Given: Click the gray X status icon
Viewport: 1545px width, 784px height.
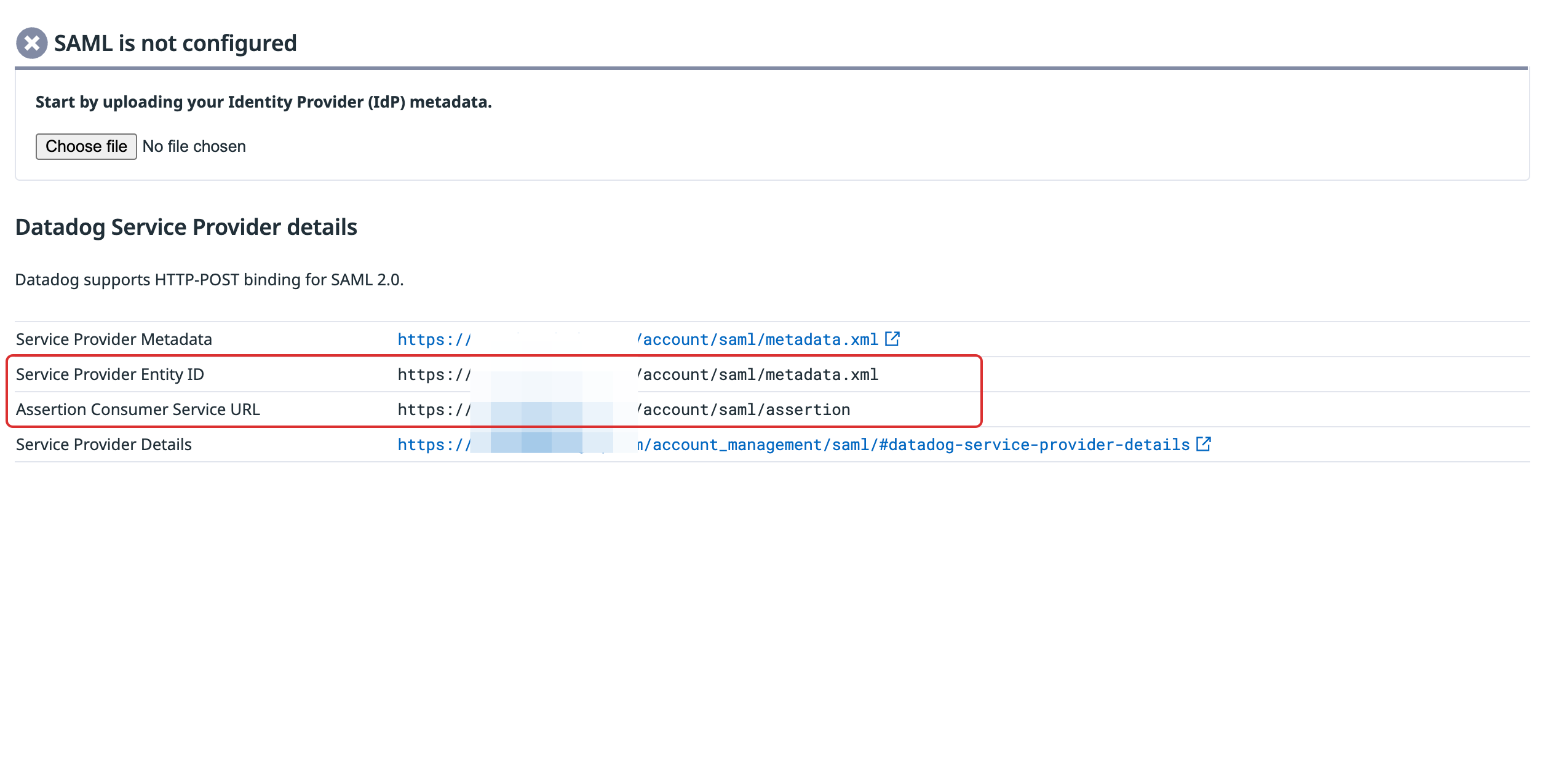Looking at the screenshot, I should pyautogui.click(x=32, y=43).
